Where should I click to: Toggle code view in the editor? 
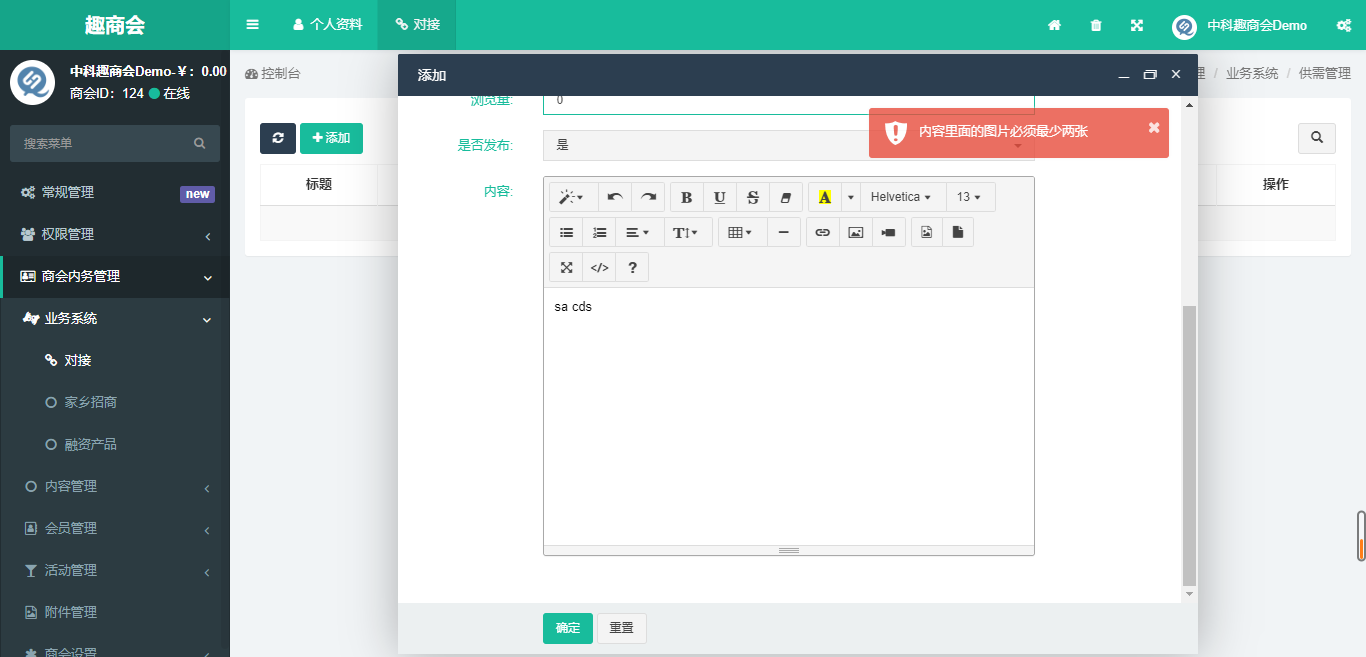point(599,267)
